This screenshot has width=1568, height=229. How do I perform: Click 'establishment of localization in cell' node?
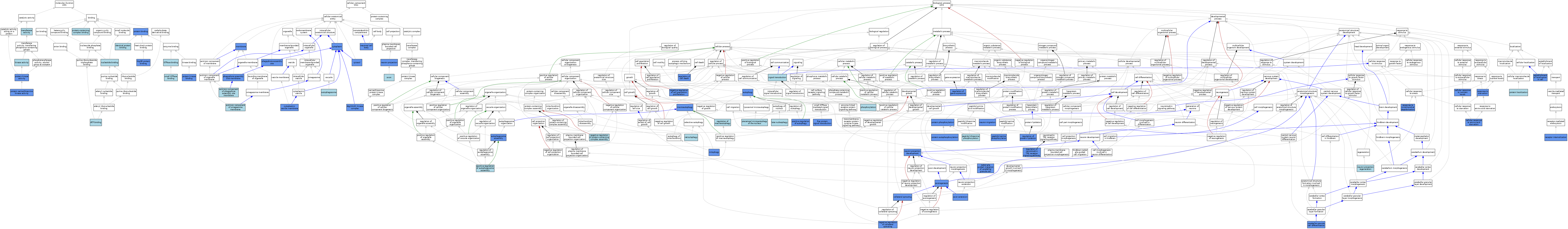1540,77
